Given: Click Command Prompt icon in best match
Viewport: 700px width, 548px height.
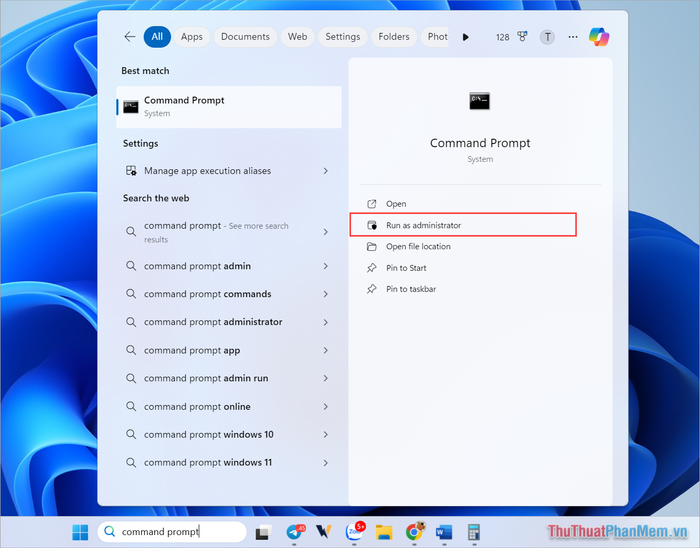Looking at the screenshot, I should [x=131, y=107].
